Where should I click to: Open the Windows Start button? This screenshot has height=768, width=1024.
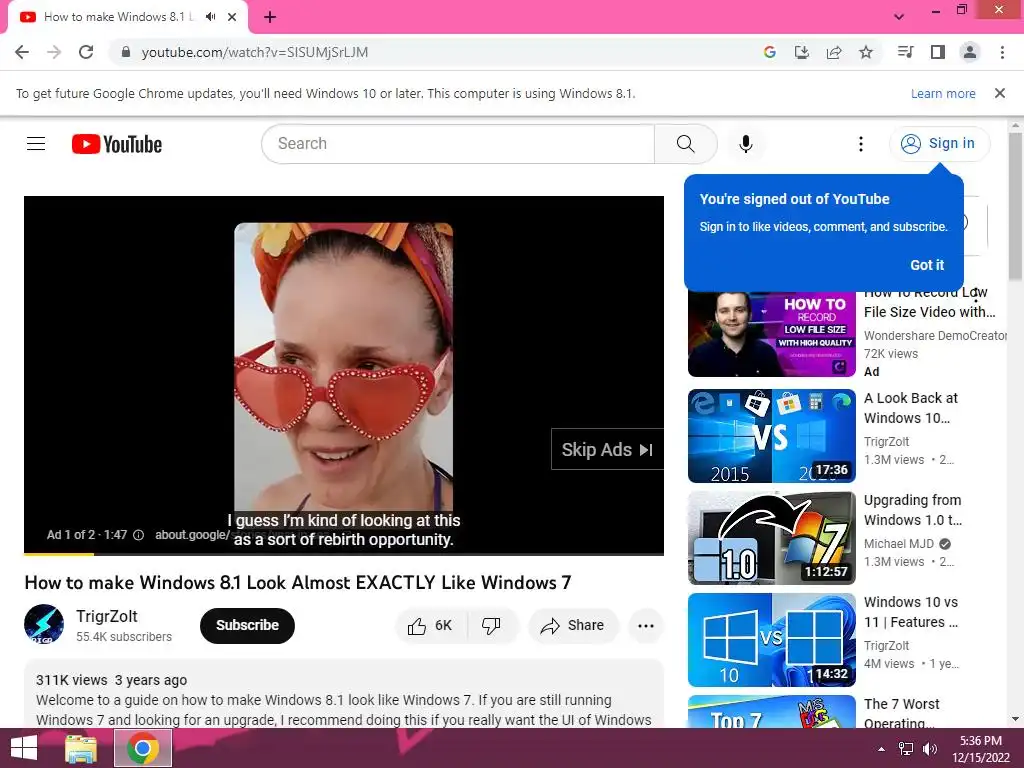coord(24,748)
